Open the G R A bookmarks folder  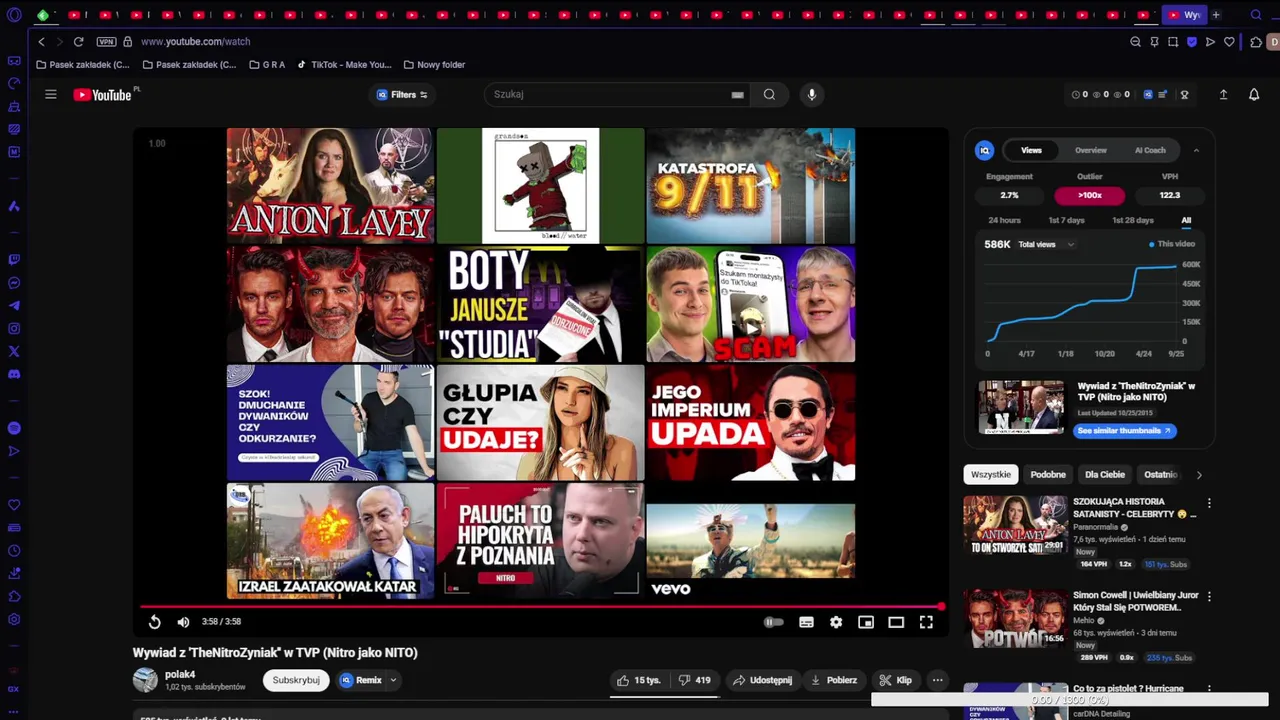[267, 65]
